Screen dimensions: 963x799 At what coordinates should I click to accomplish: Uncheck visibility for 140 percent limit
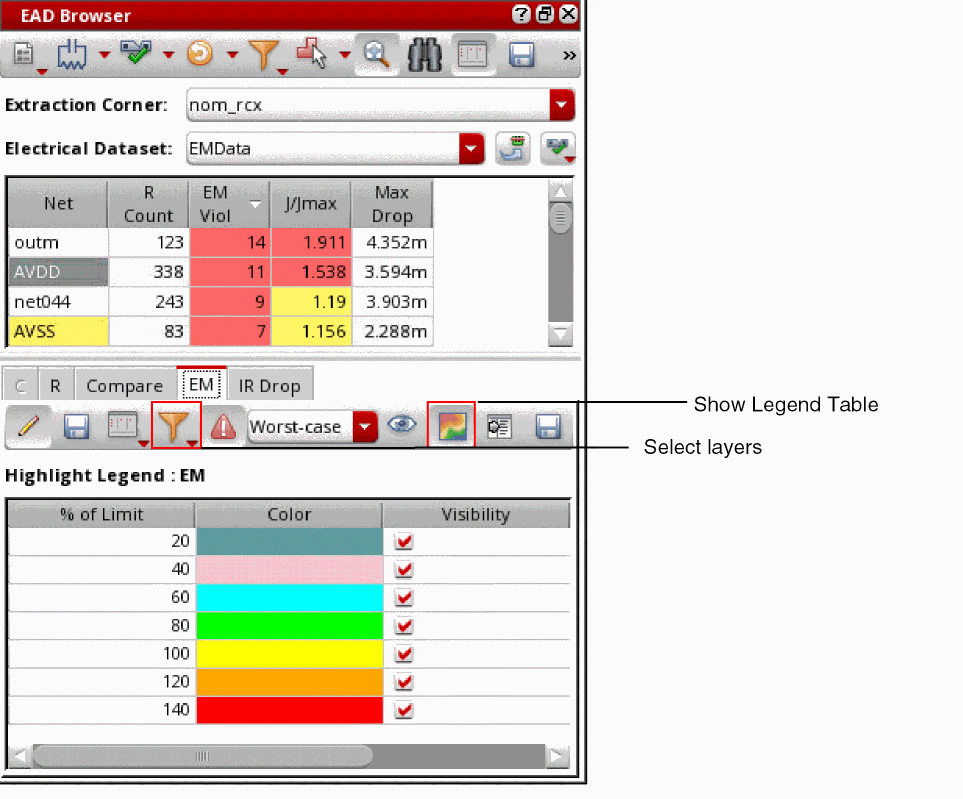tap(404, 710)
